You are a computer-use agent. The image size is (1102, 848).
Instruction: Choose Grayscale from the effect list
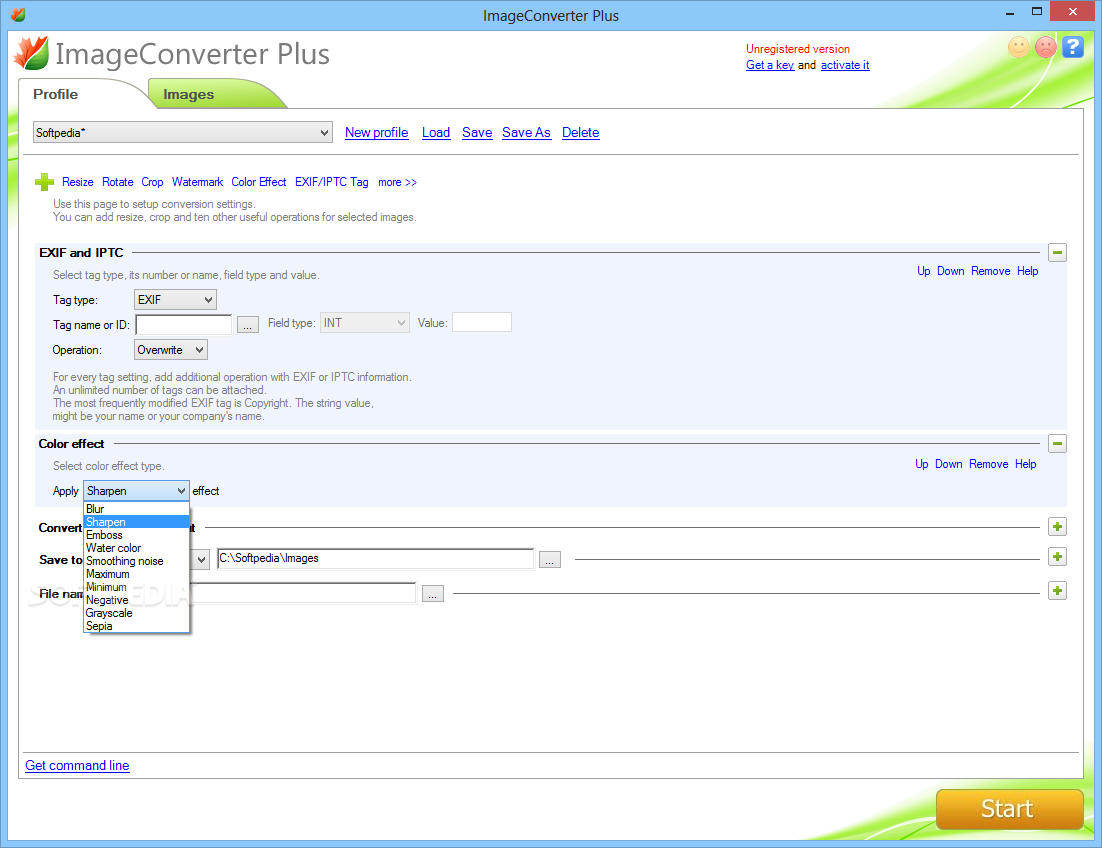[x=136, y=613]
